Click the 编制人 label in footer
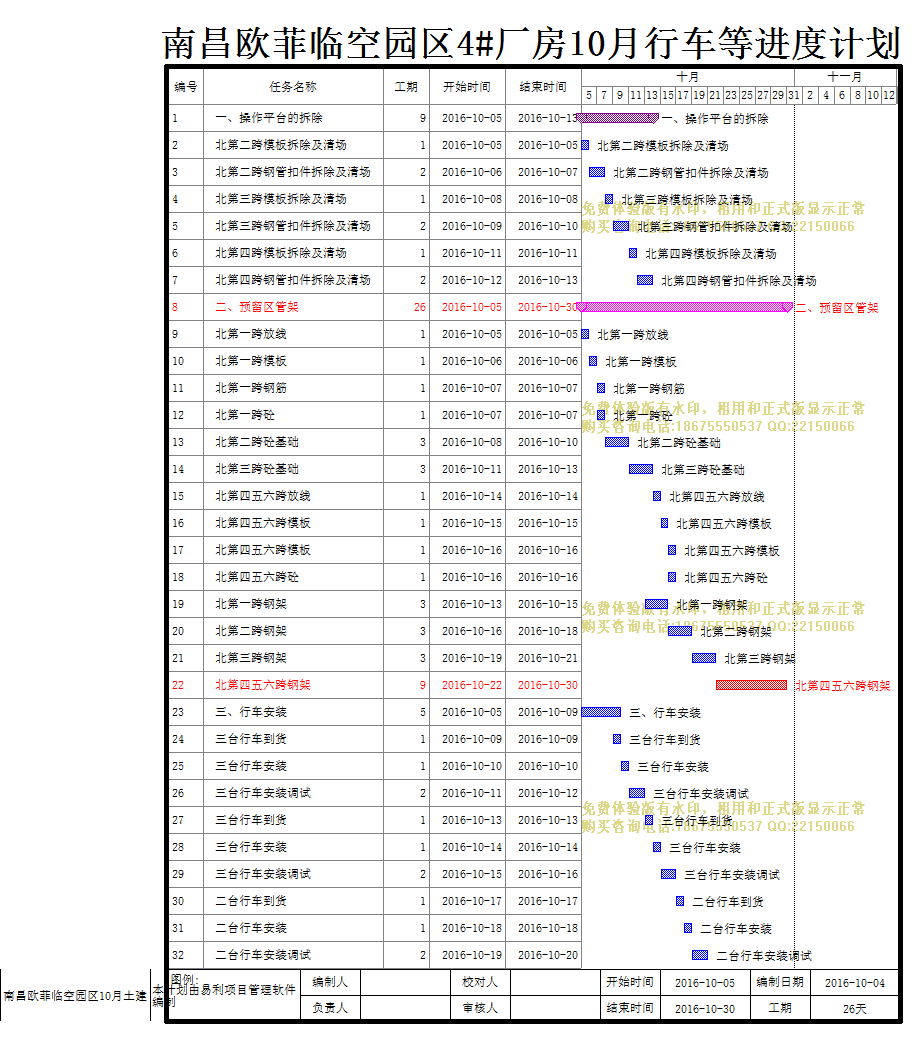This screenshot has width=924, height=1045. pyautogui.click(x=330, y=982)
